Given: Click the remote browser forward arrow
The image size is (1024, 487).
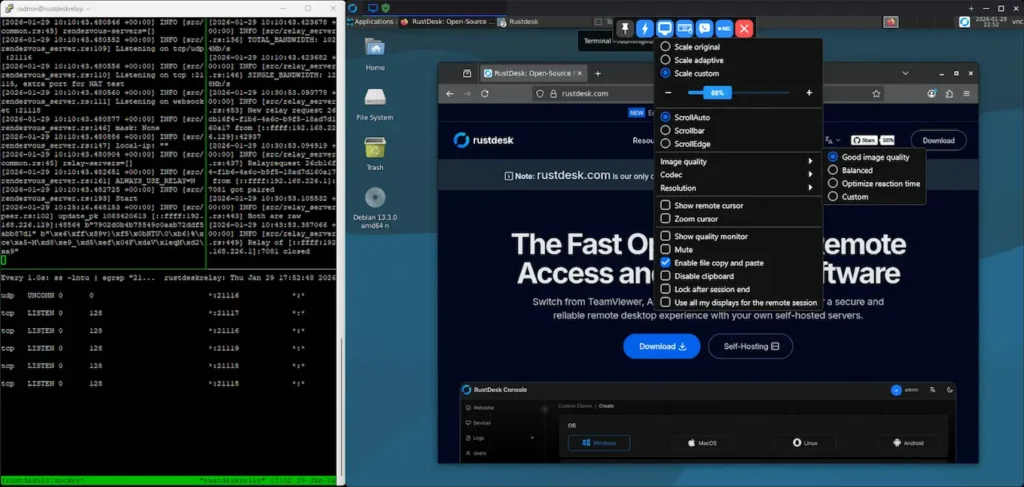Looking at the screenshot, I should pos(467,93).
